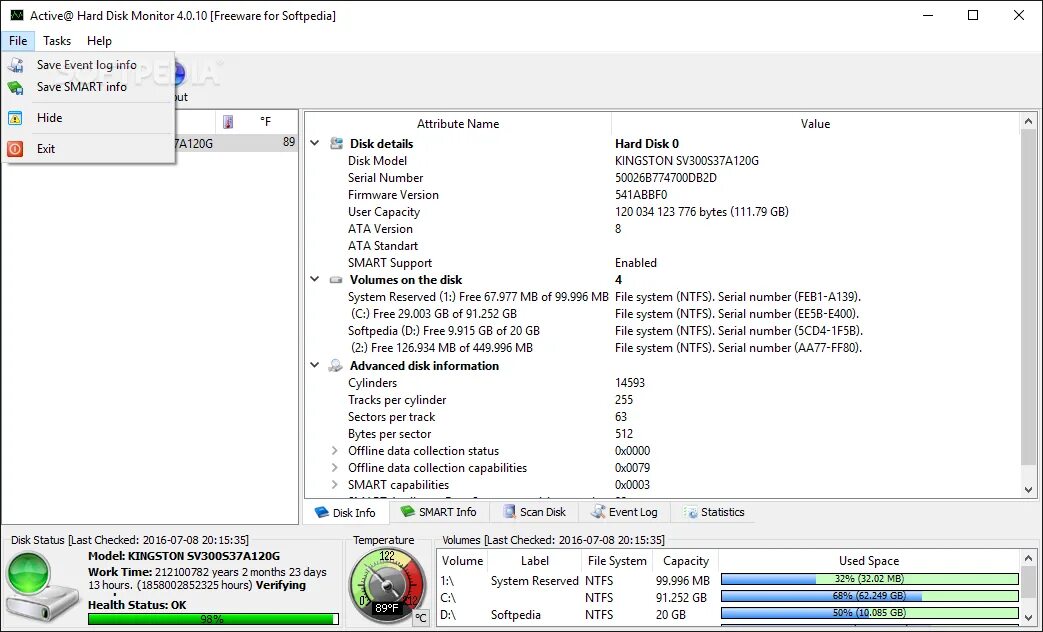Click the green SMART Info tab icon

[408, 512]
